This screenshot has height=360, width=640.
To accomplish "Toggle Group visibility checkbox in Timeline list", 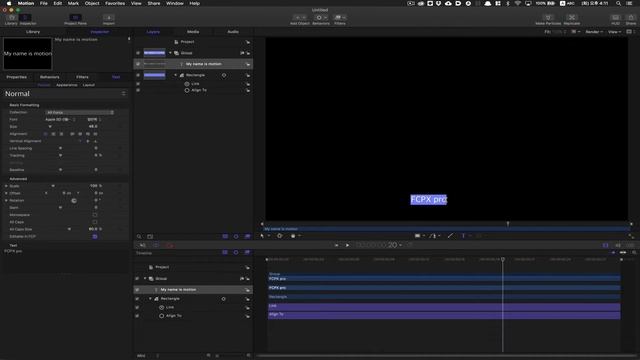I will click(x=137, y=279).
